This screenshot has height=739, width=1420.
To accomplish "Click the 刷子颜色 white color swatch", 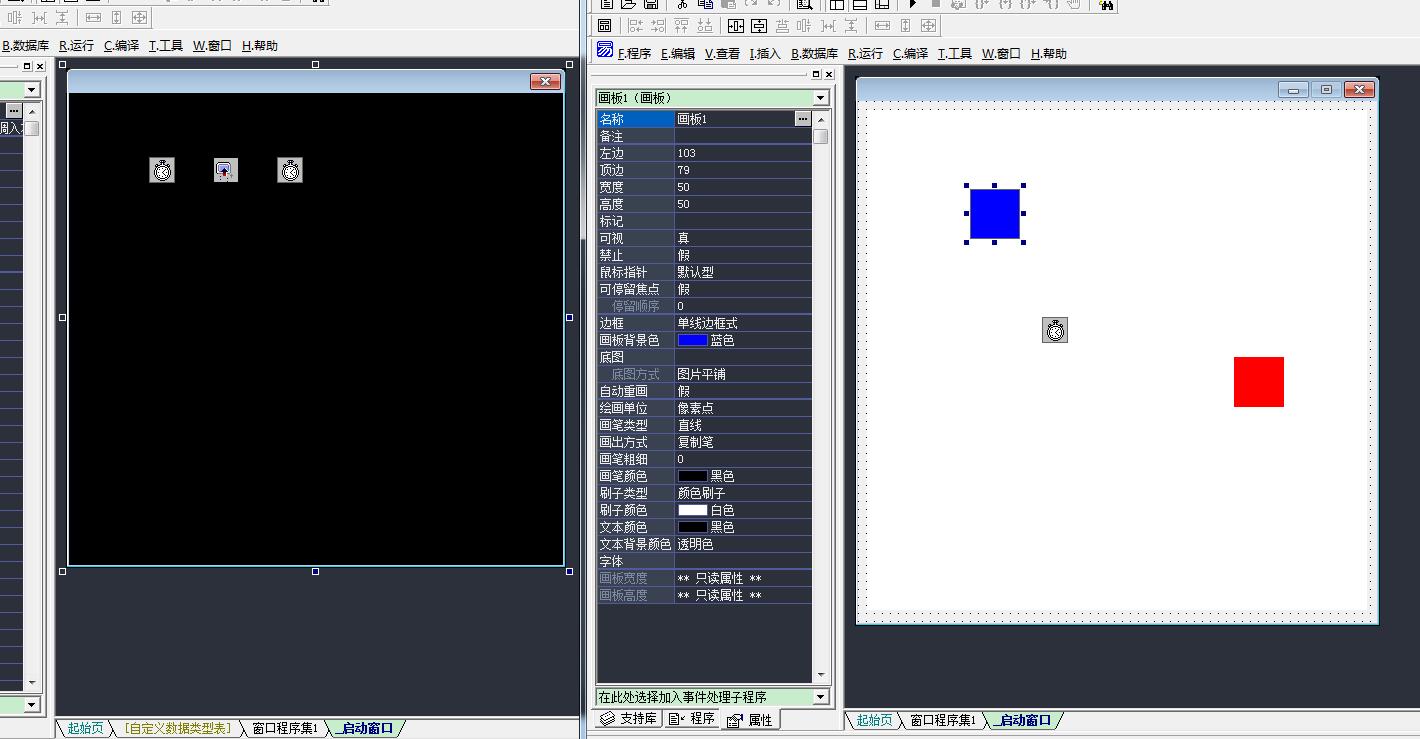I will [x=692, y=510].
